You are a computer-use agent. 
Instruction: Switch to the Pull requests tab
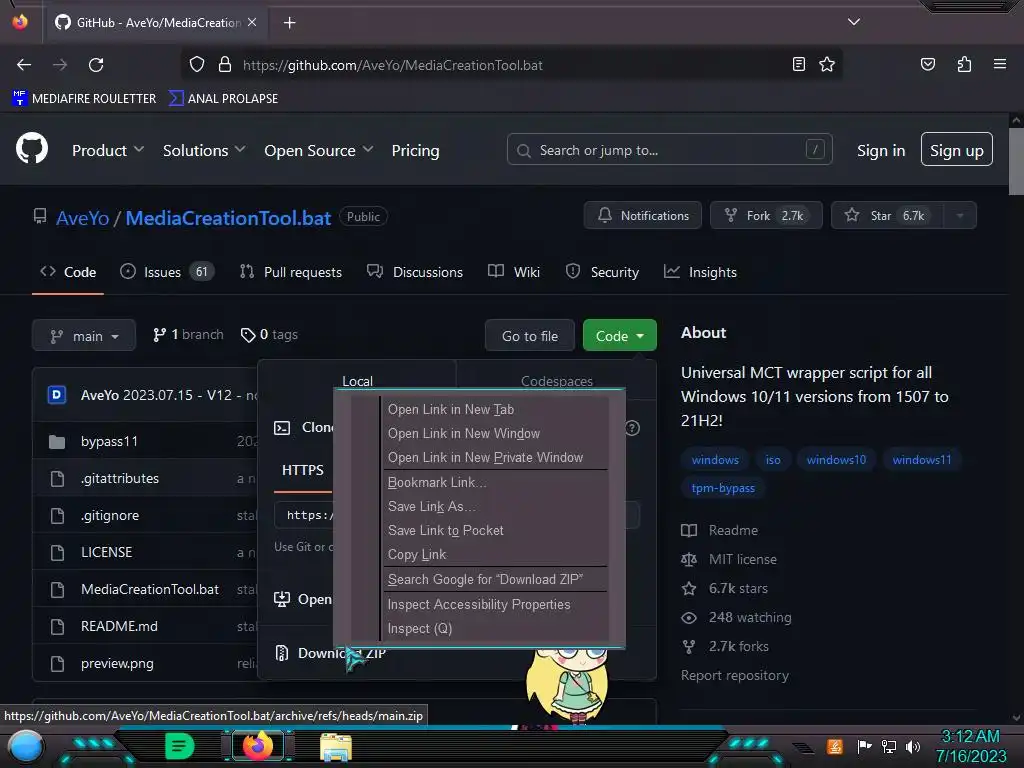291,272
